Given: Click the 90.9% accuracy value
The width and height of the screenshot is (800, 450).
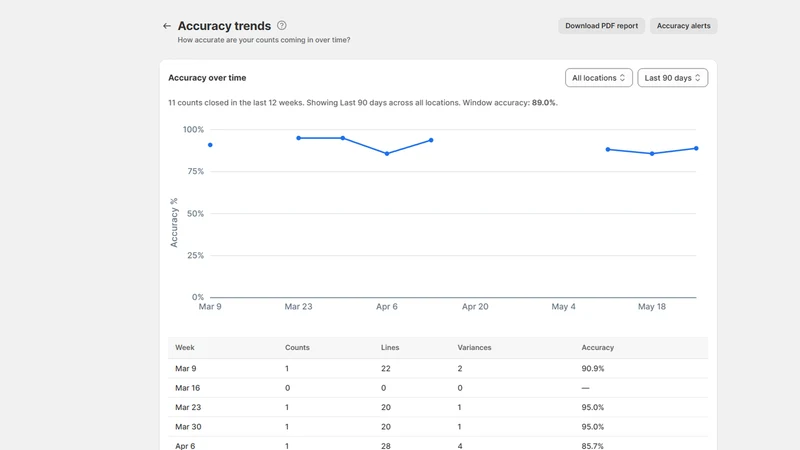Looking at the screenshot, I should click(x=593, y=368).
